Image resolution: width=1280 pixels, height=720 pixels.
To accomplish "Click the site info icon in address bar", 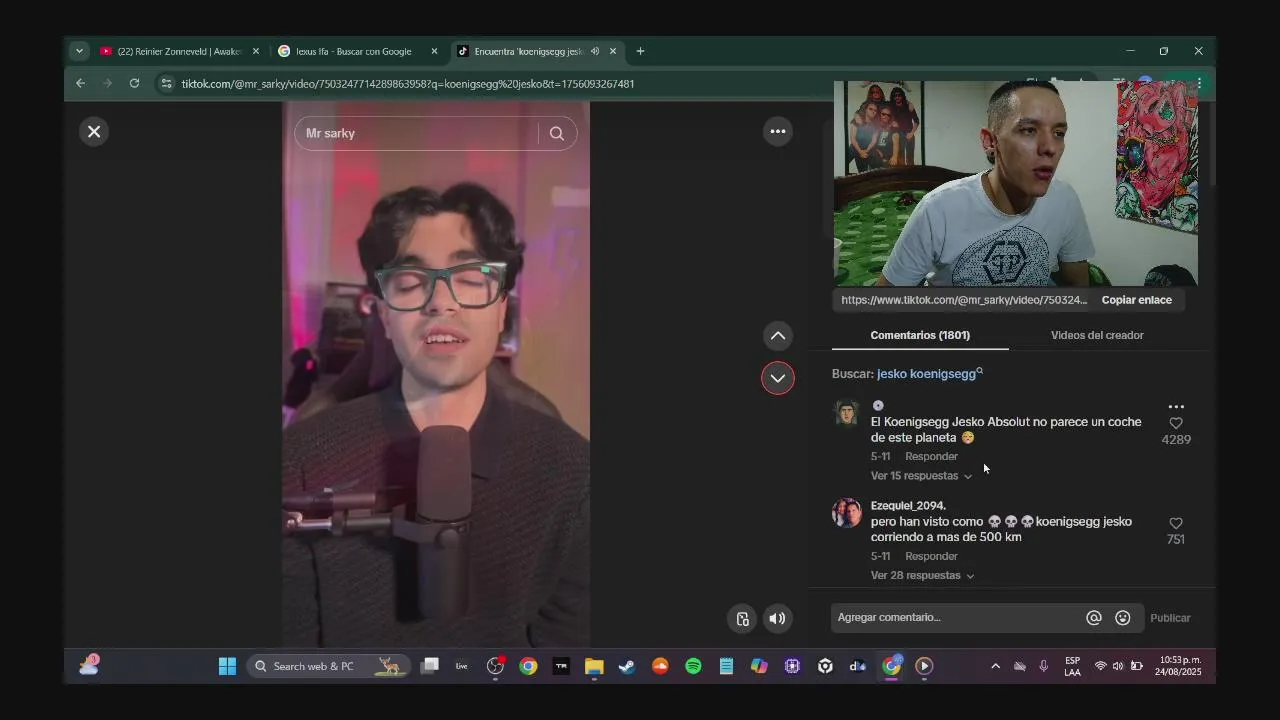I will 167,84.
